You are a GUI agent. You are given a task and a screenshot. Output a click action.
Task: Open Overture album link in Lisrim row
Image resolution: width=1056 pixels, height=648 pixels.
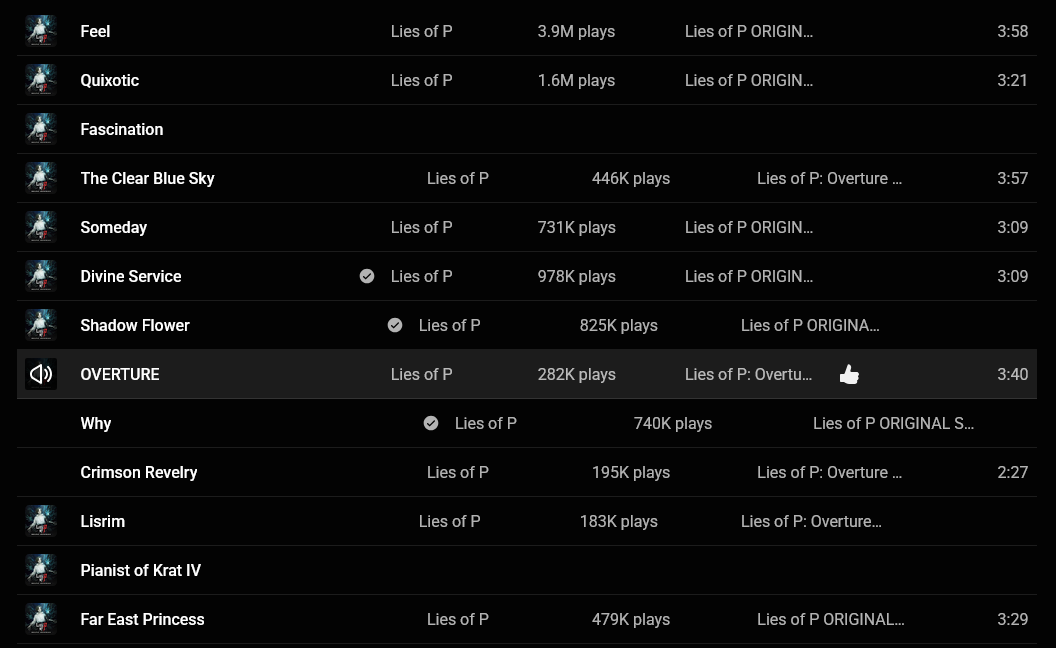(x=811, y=521)
